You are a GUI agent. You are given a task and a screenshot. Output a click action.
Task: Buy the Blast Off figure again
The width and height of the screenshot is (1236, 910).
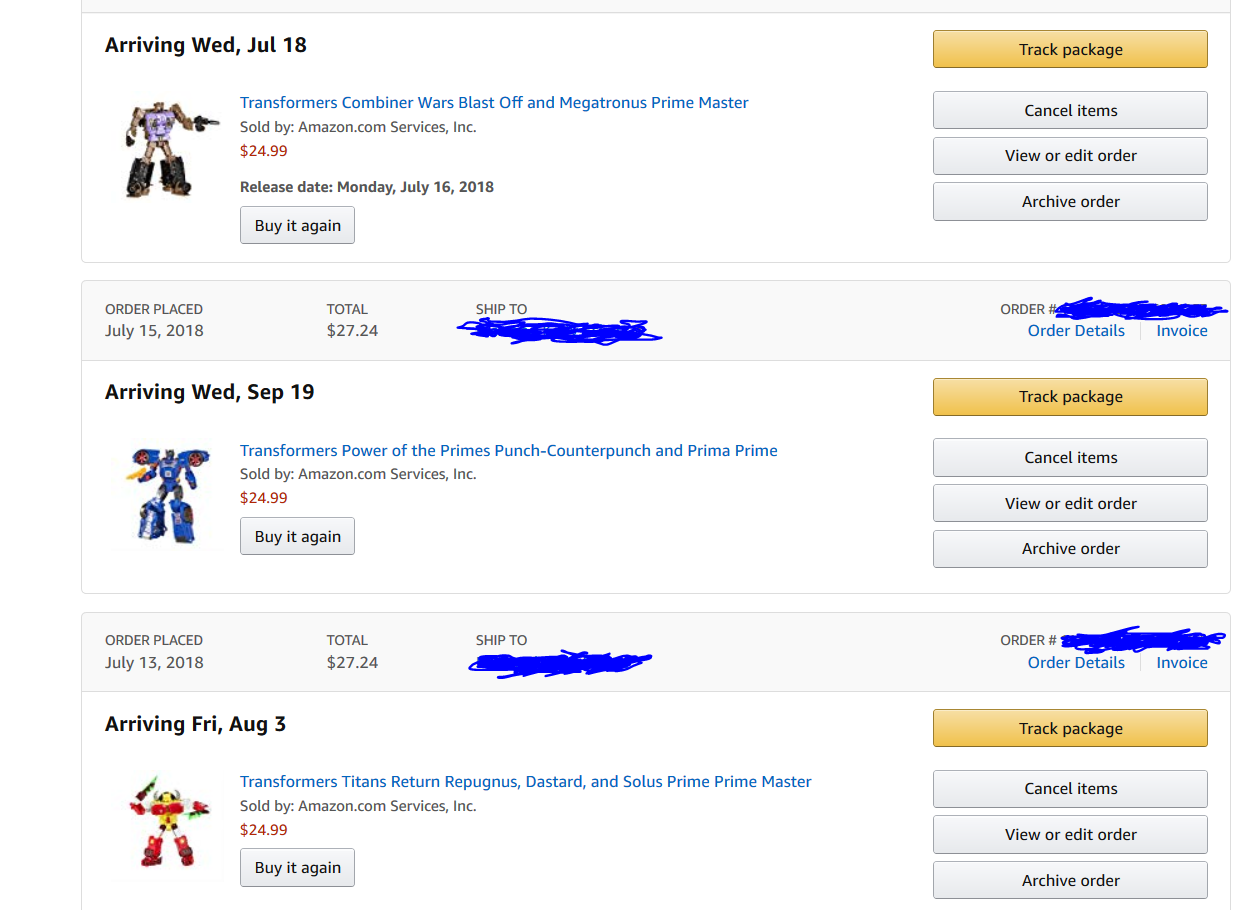point(297,226)
